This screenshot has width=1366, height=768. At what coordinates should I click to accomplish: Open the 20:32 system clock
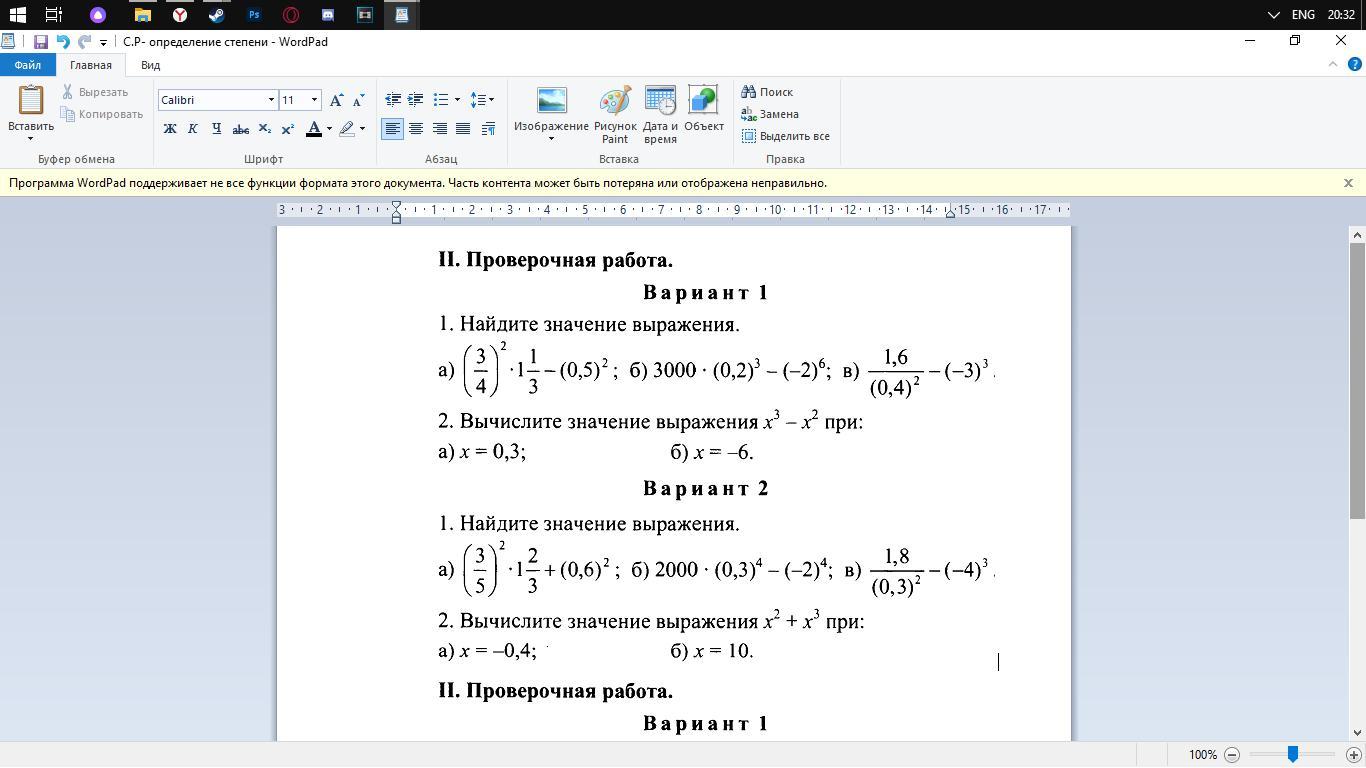[x=1341, y=15]
